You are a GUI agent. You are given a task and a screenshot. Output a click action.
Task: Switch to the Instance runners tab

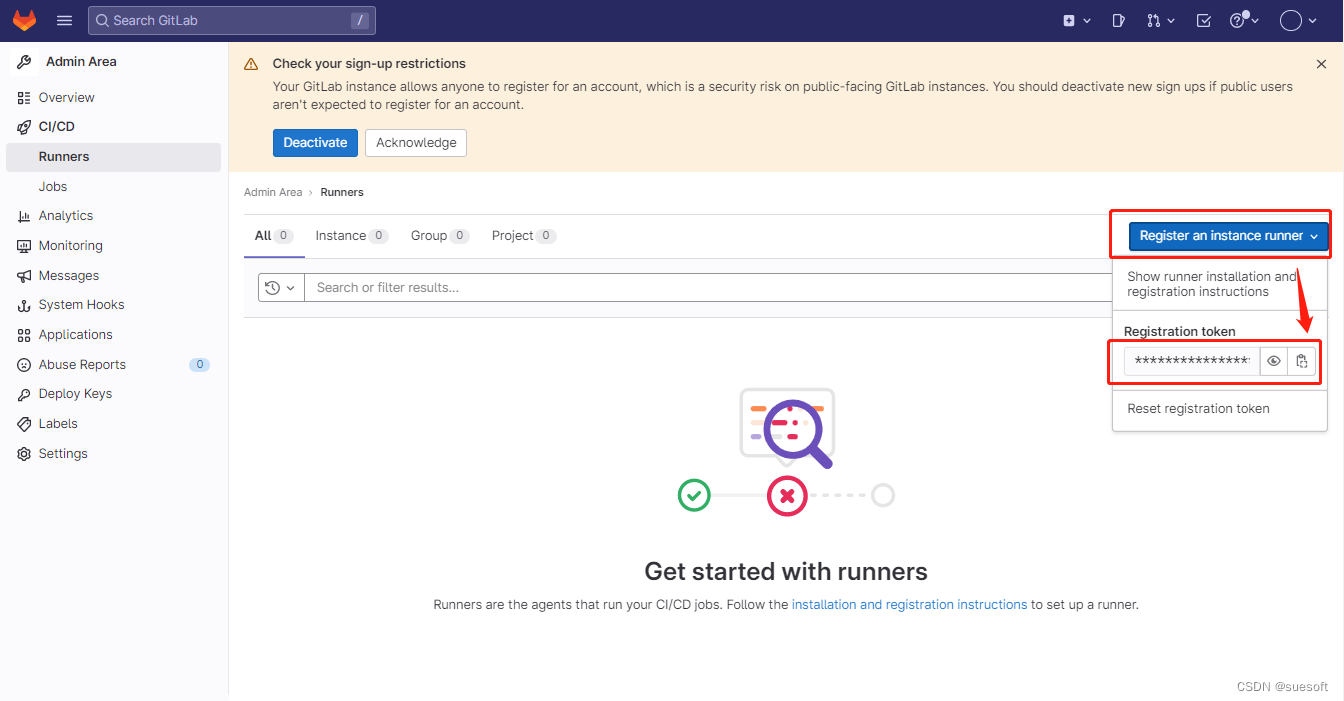click(x=351, y=236)
